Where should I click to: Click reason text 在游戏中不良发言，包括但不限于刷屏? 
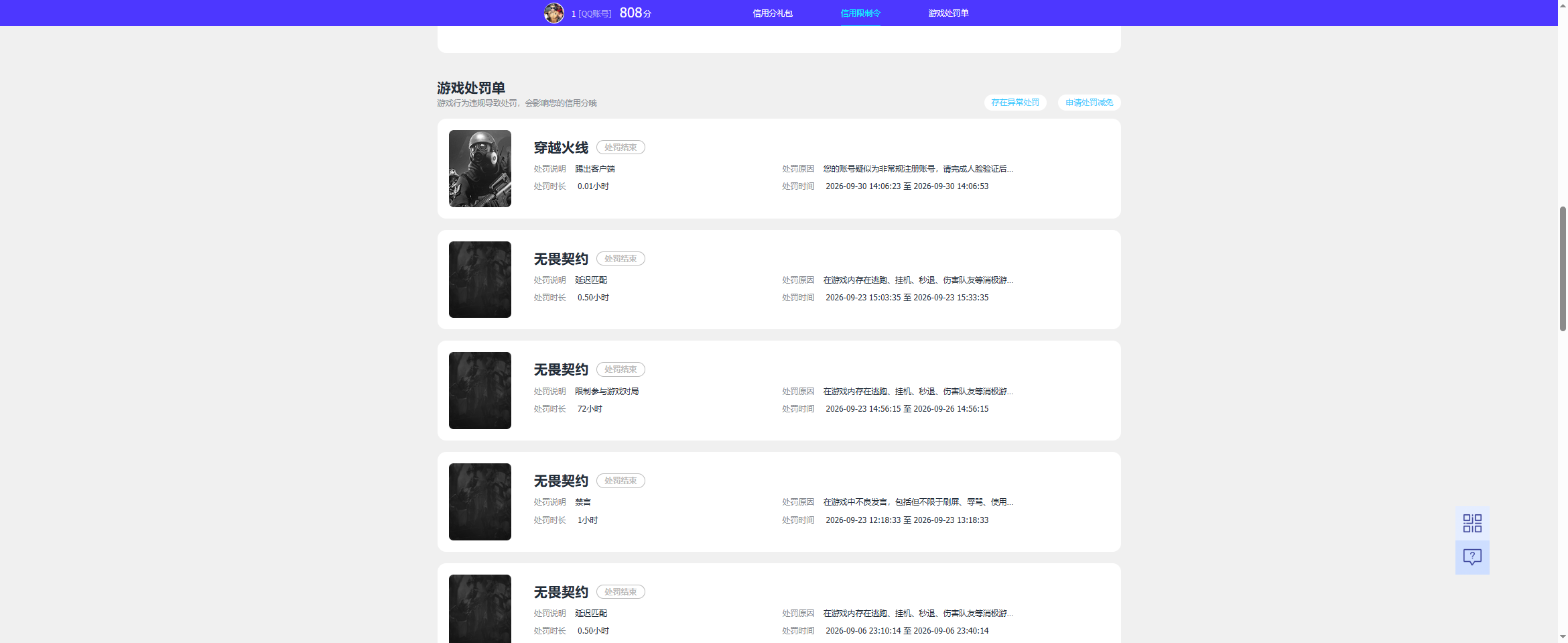918,502
